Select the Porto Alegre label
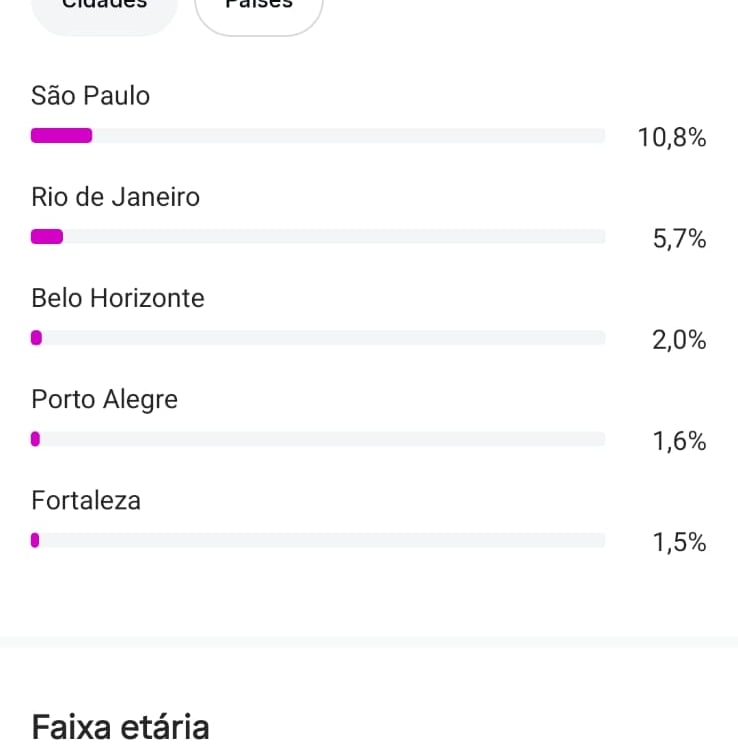This screenshot has width=738, height=749. point(104,399)
